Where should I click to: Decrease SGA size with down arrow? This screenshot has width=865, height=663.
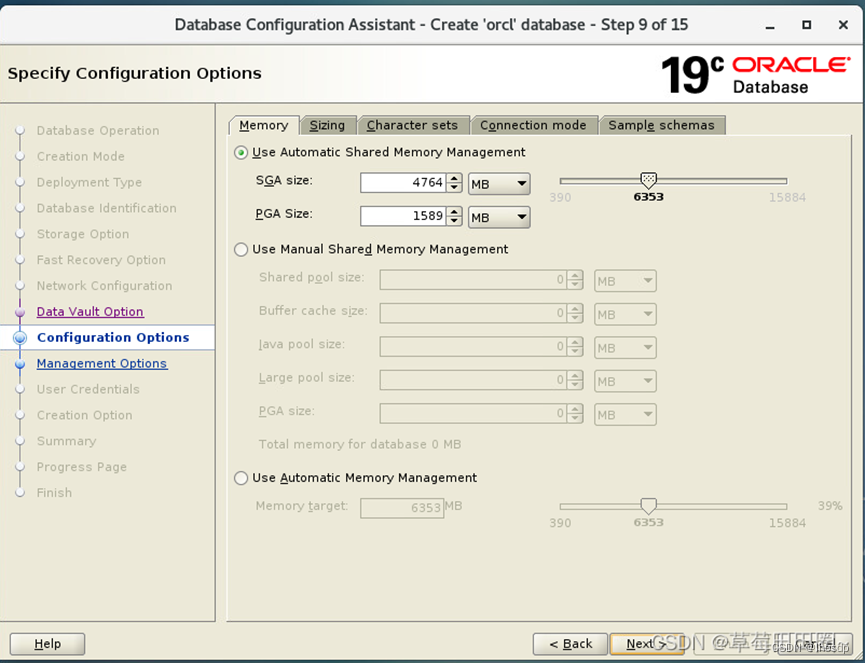(x=455, y=188)
